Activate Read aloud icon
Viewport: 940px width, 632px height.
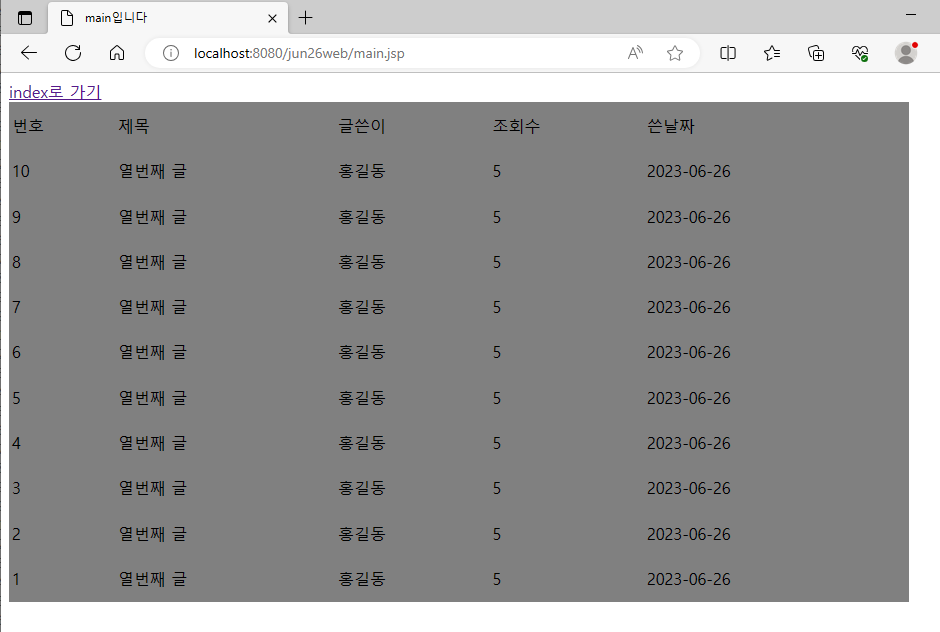pos(635,53)
